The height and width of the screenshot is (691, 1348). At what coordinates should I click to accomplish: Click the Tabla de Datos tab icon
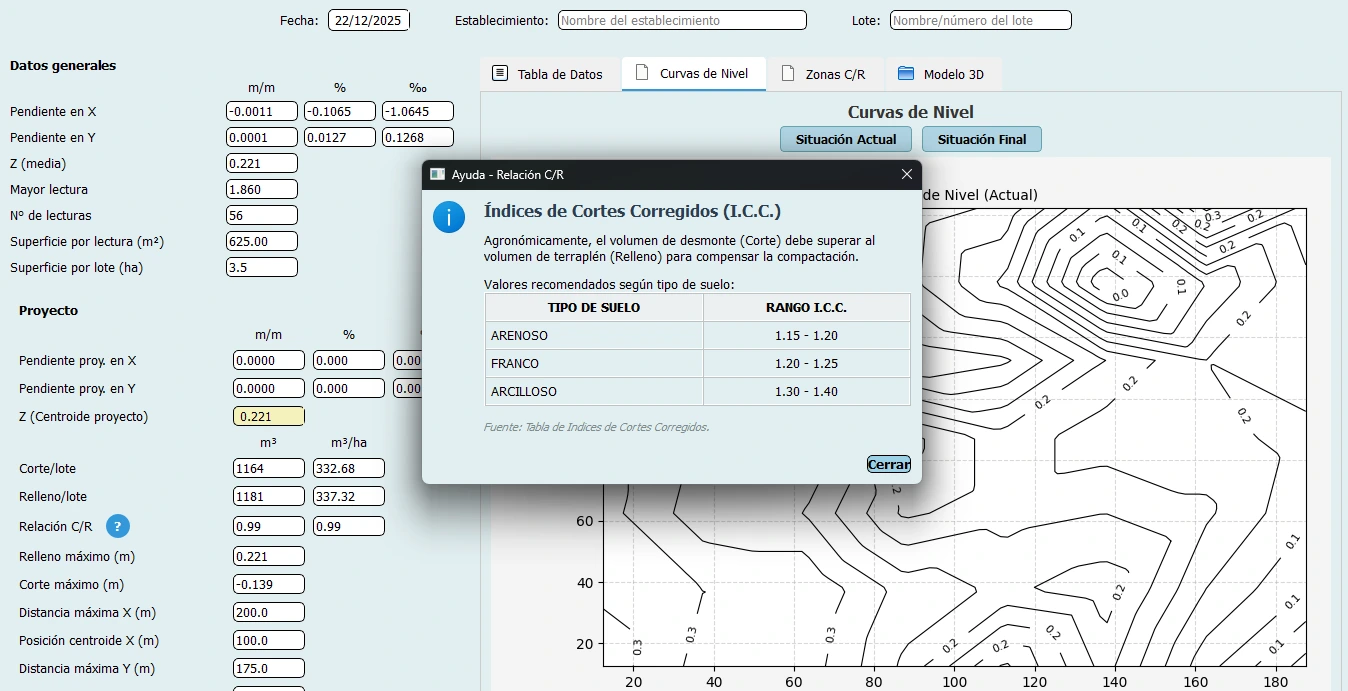[500, 74]
